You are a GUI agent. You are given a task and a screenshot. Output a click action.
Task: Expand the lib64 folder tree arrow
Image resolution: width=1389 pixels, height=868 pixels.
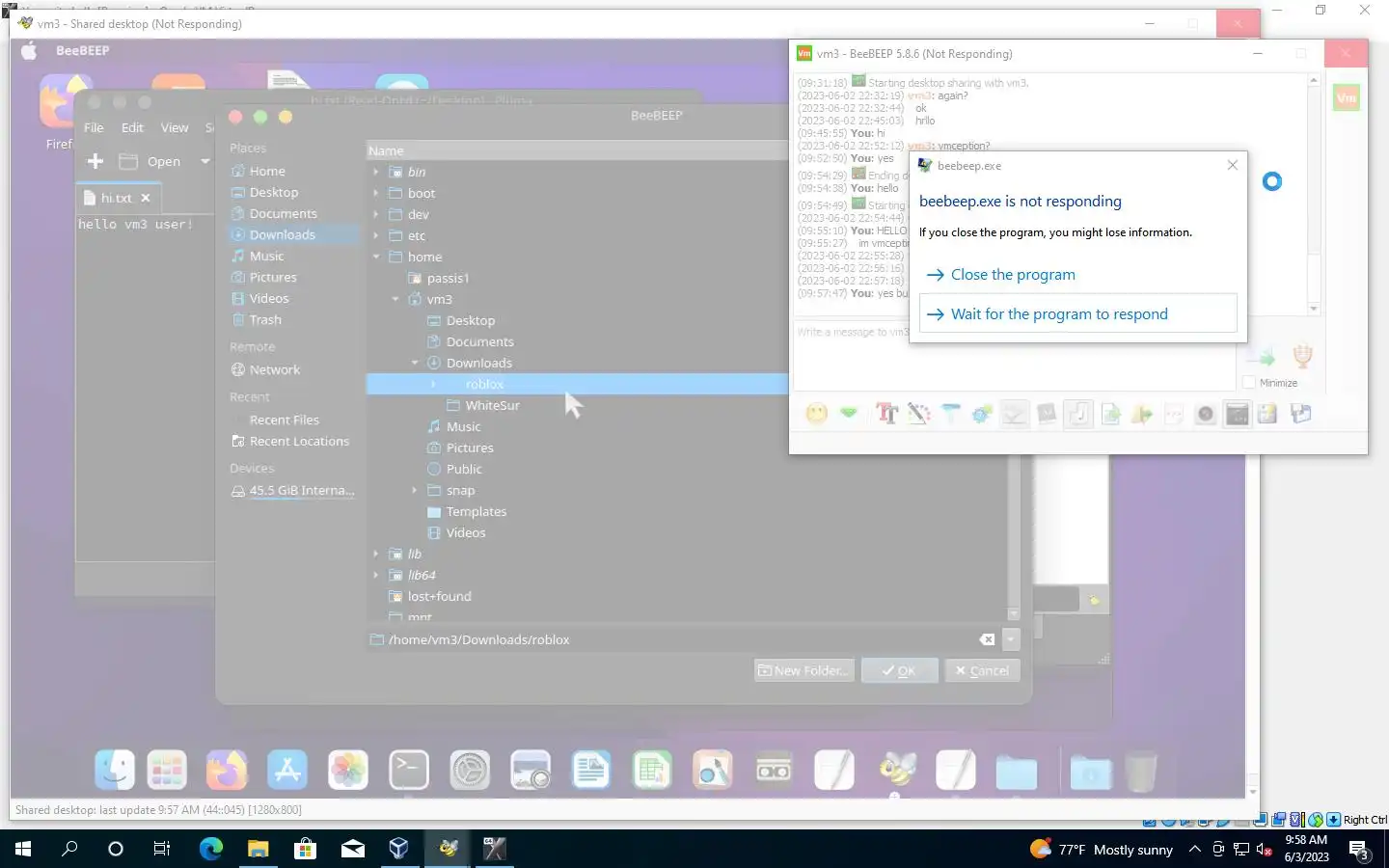click(376, 575)
